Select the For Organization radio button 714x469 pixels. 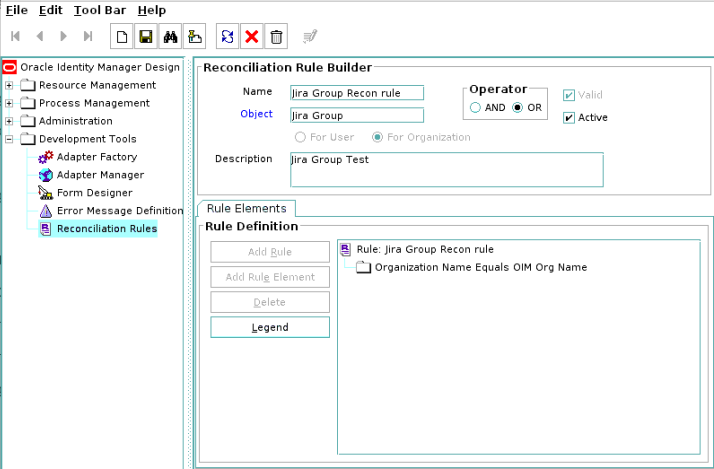(377, 137)
